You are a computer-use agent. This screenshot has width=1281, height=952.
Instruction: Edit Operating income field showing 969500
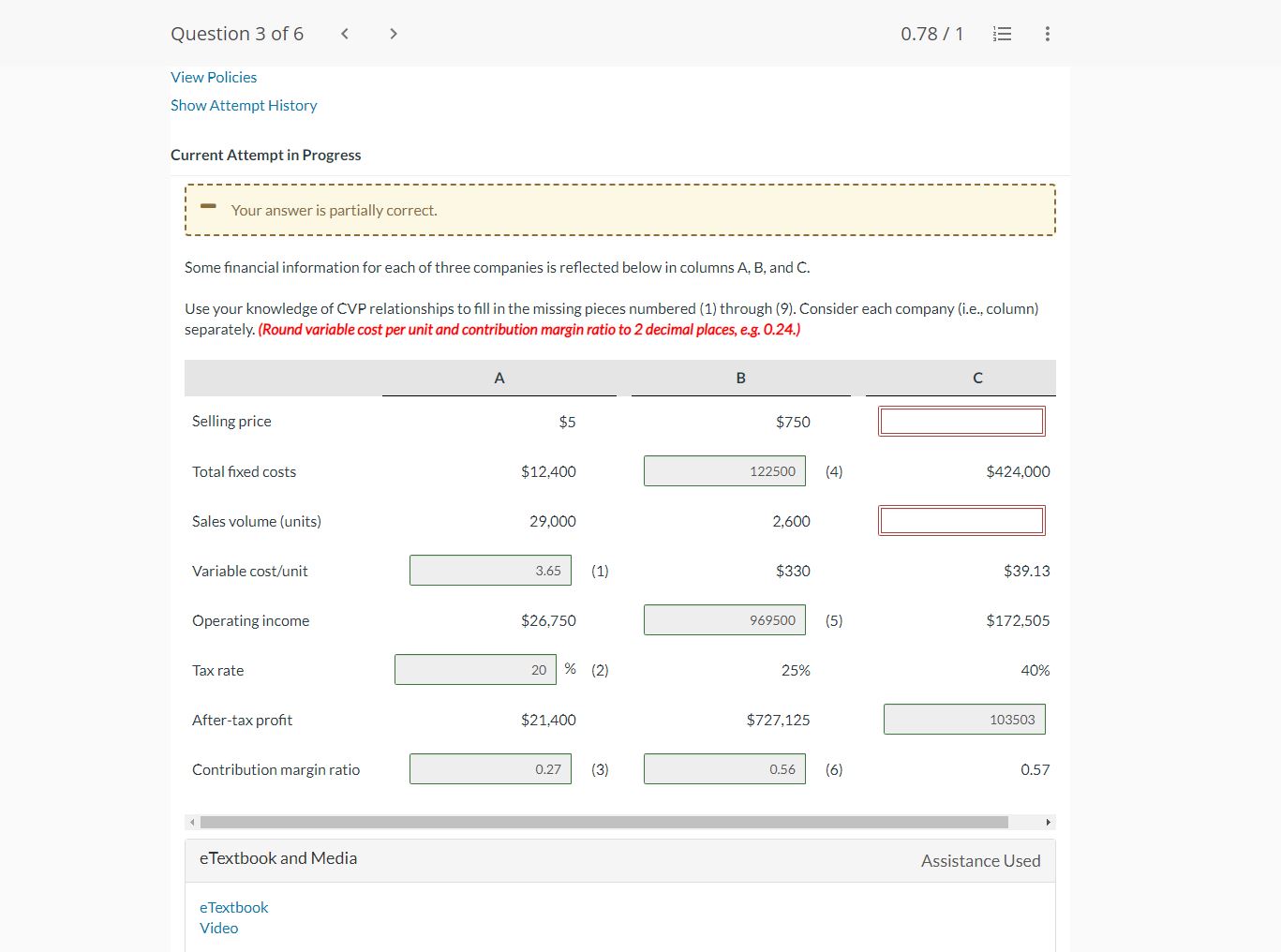pyautogui.click(x=724, y=620)
